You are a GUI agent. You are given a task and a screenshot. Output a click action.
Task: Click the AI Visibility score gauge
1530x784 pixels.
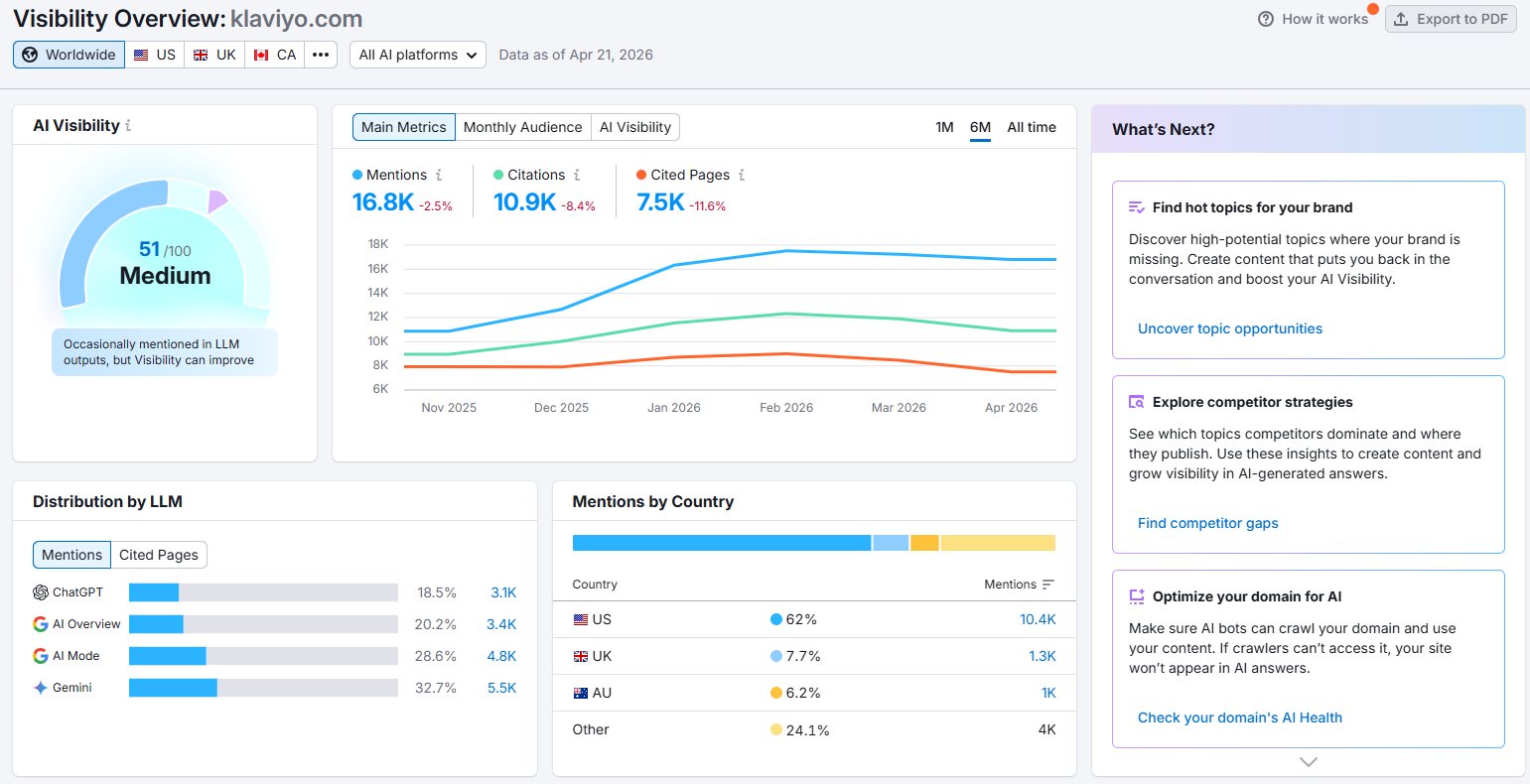[x=165, y=245]
